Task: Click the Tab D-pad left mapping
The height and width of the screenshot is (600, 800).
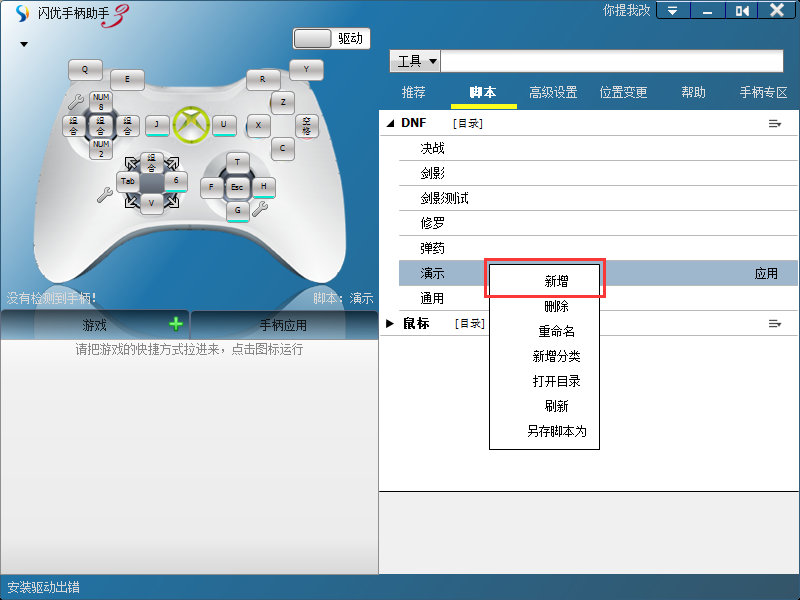Action: 128,182
